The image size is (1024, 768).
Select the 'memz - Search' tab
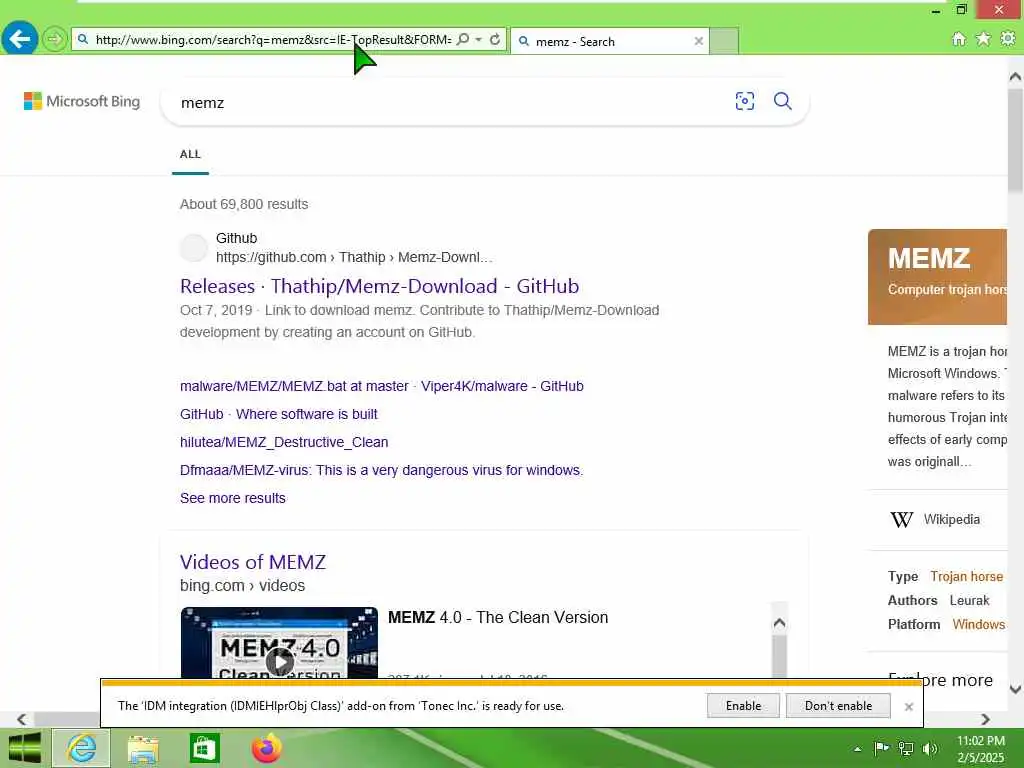tap(609, 41)
